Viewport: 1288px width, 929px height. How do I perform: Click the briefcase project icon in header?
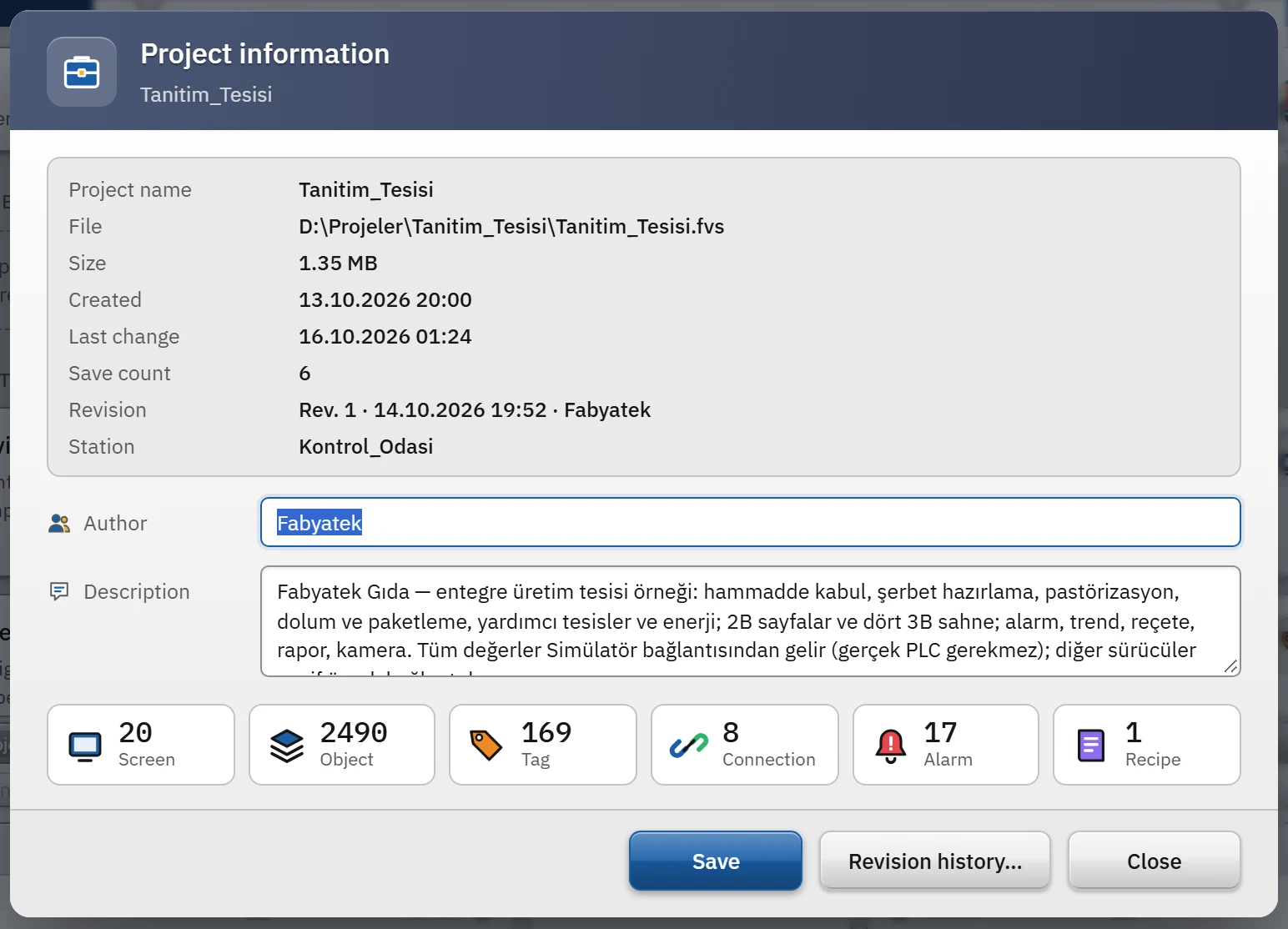click(x=82, y=72)
